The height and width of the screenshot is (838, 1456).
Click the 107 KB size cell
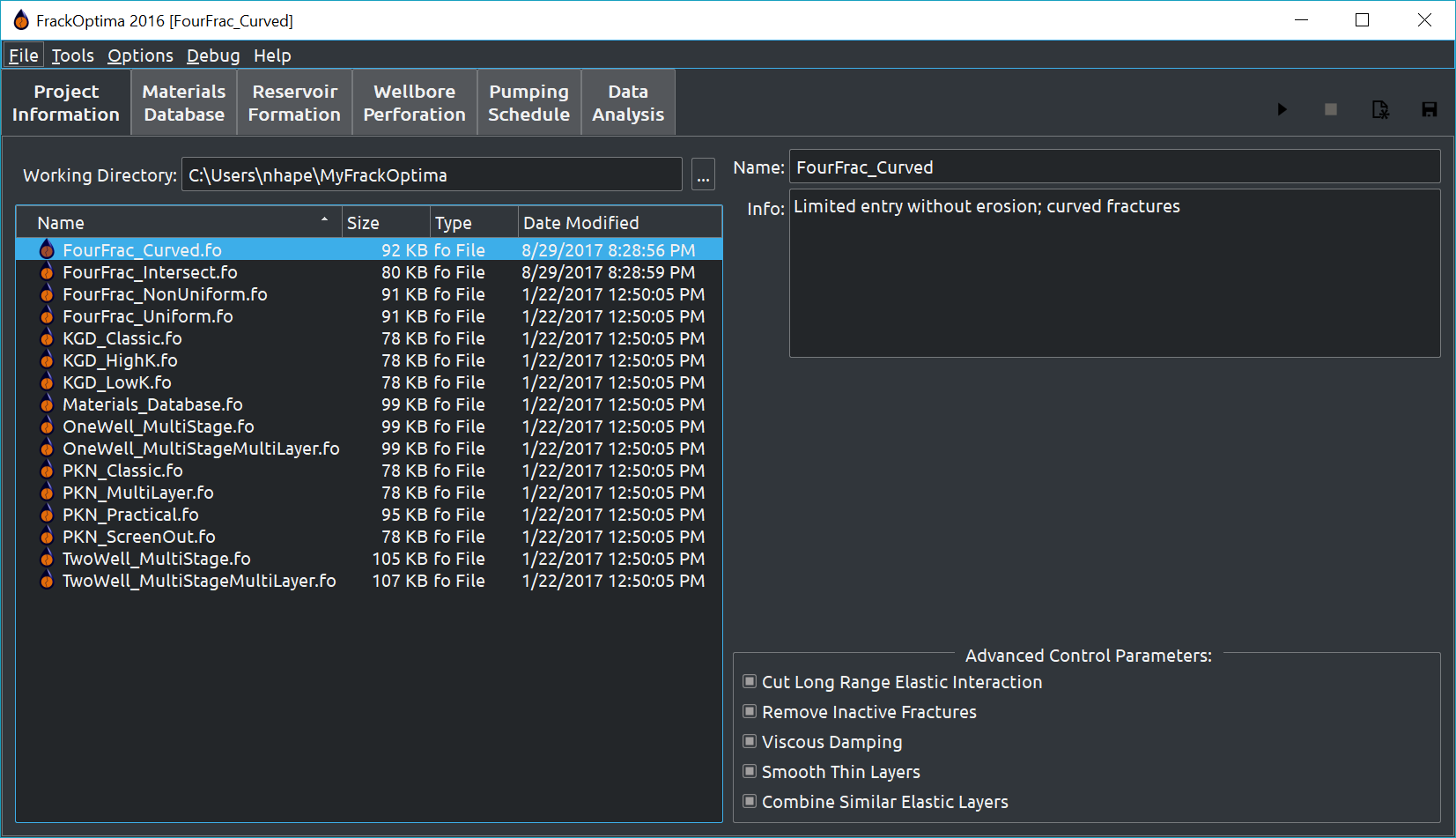[400, 581]
